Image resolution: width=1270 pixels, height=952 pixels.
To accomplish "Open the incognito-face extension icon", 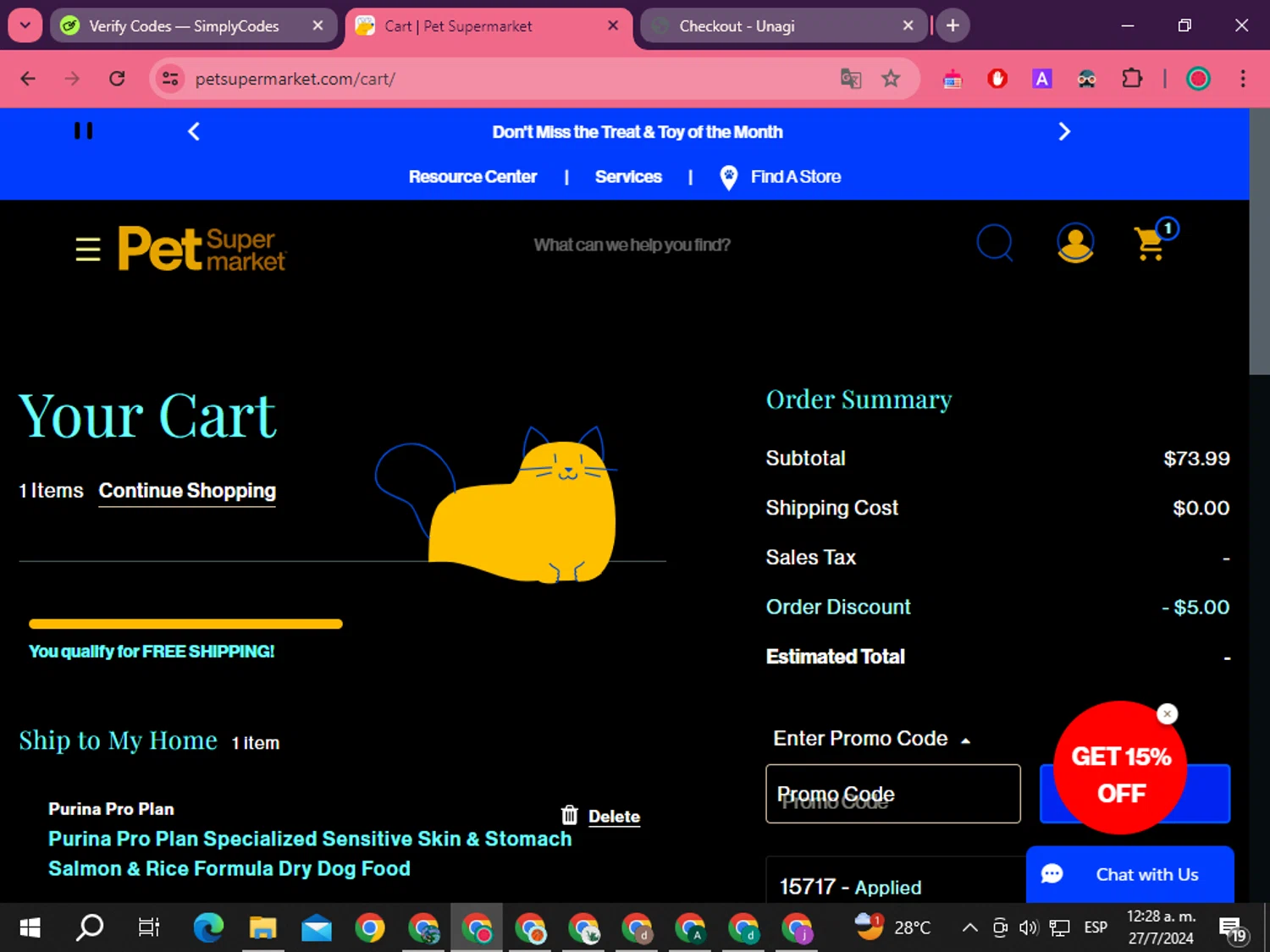I will (1086, 80).
